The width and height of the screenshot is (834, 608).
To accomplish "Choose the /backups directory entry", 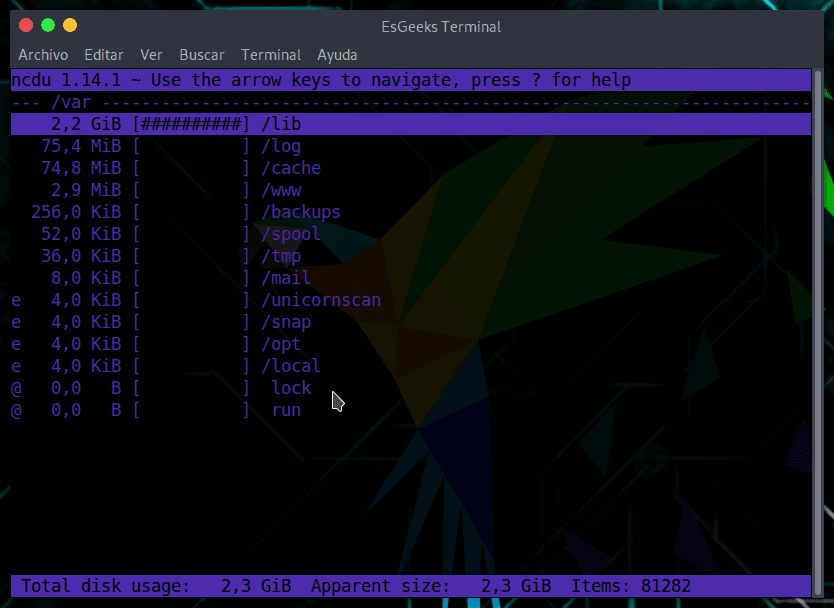I will coord(301,212).
